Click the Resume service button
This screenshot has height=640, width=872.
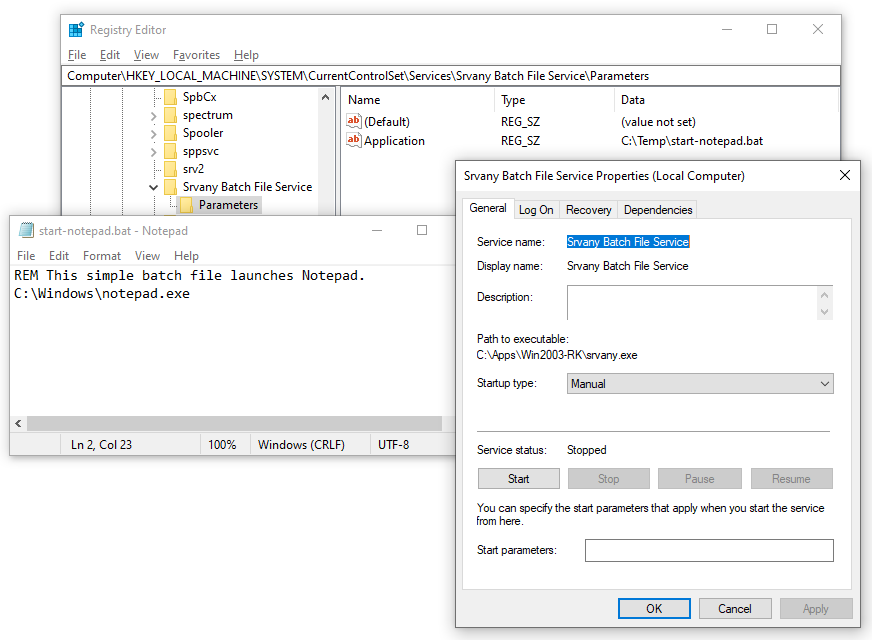(x=791, y=479)
